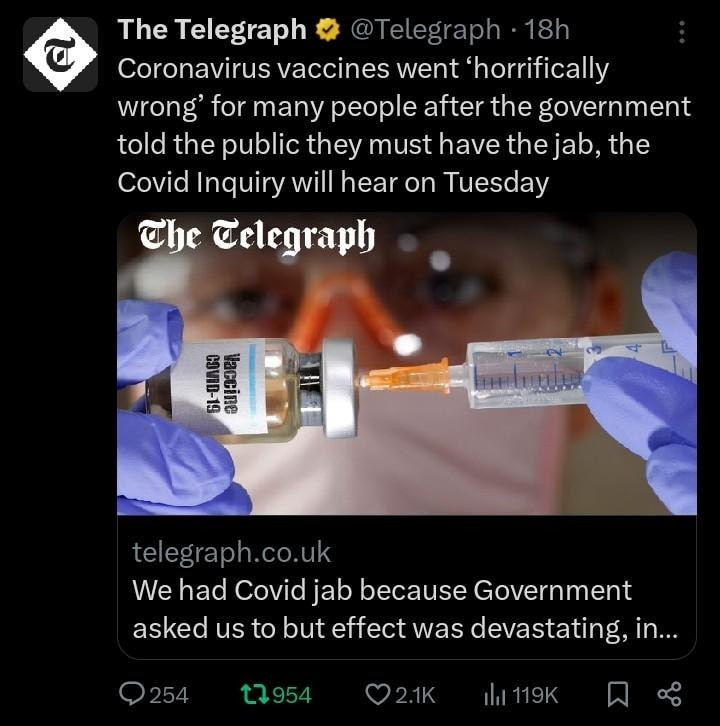Click the 954 reposts count
Image resolution: width=720 pixels, height=726 pixels.
pyautogui.click(x=292, y=695)
